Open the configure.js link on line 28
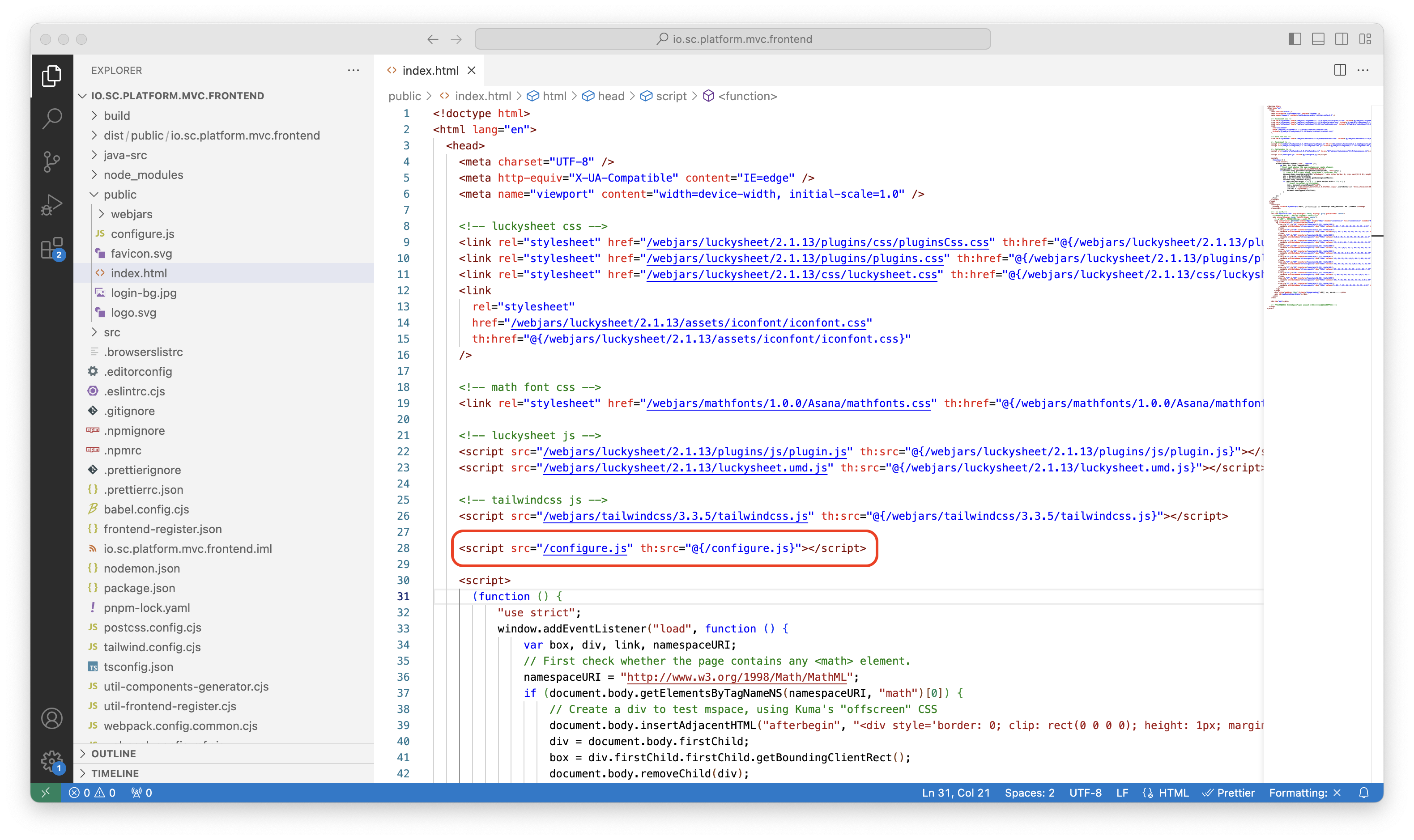The height and width of the screenshot is (840, 1414). point(584,548)
